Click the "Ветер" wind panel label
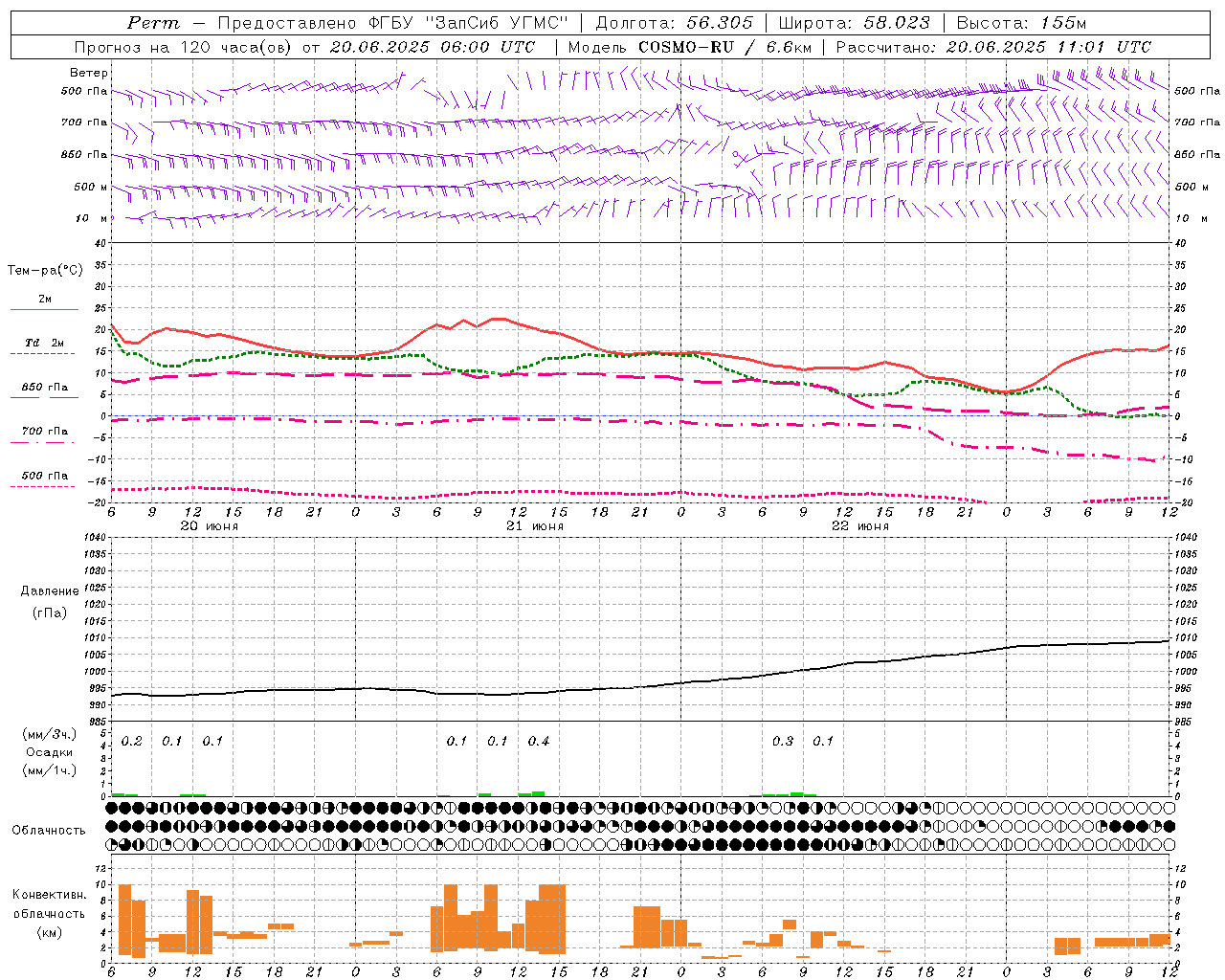Image resolution: width=1225 pixels, height=980 pixels. click(x=88, y=73)
